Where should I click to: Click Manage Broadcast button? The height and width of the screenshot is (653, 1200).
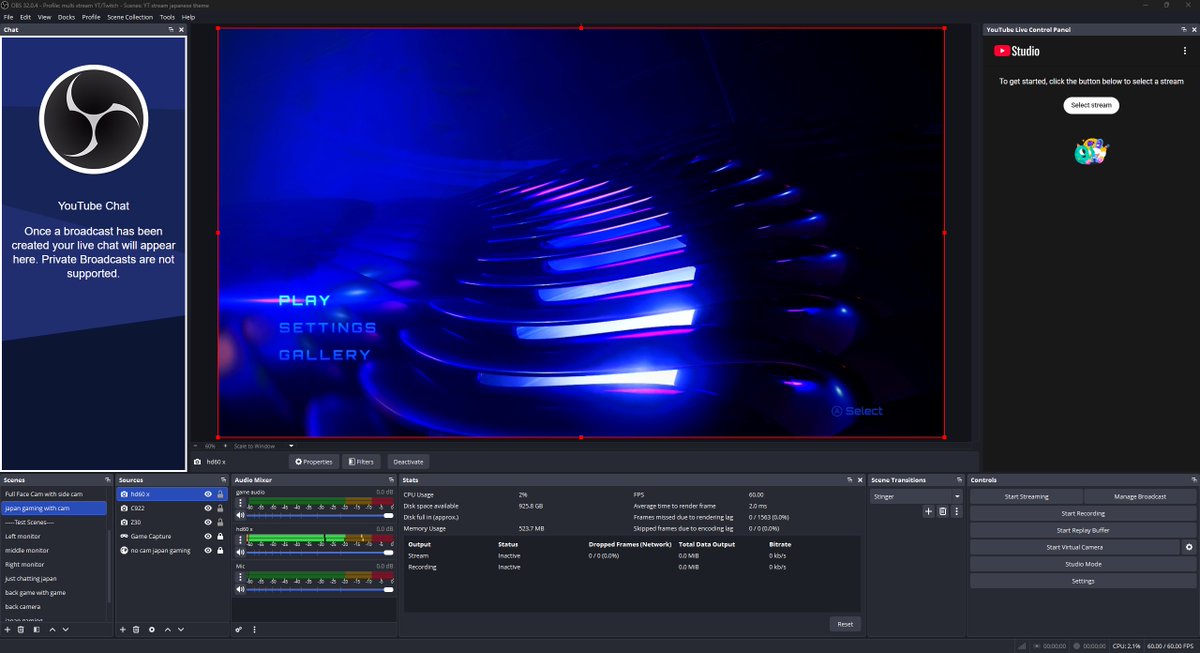pyautogui.click(x=1140, y=496)
